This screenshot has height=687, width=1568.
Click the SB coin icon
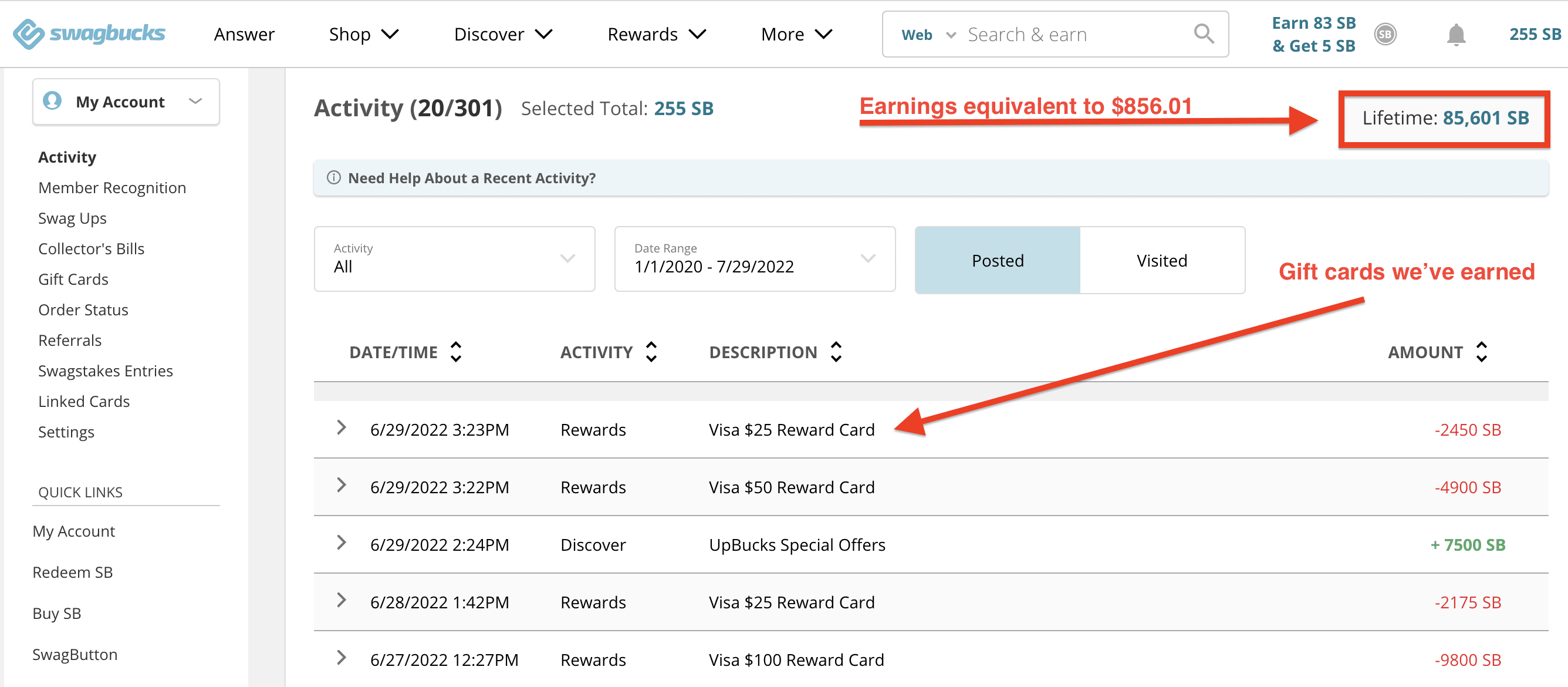1385,35
